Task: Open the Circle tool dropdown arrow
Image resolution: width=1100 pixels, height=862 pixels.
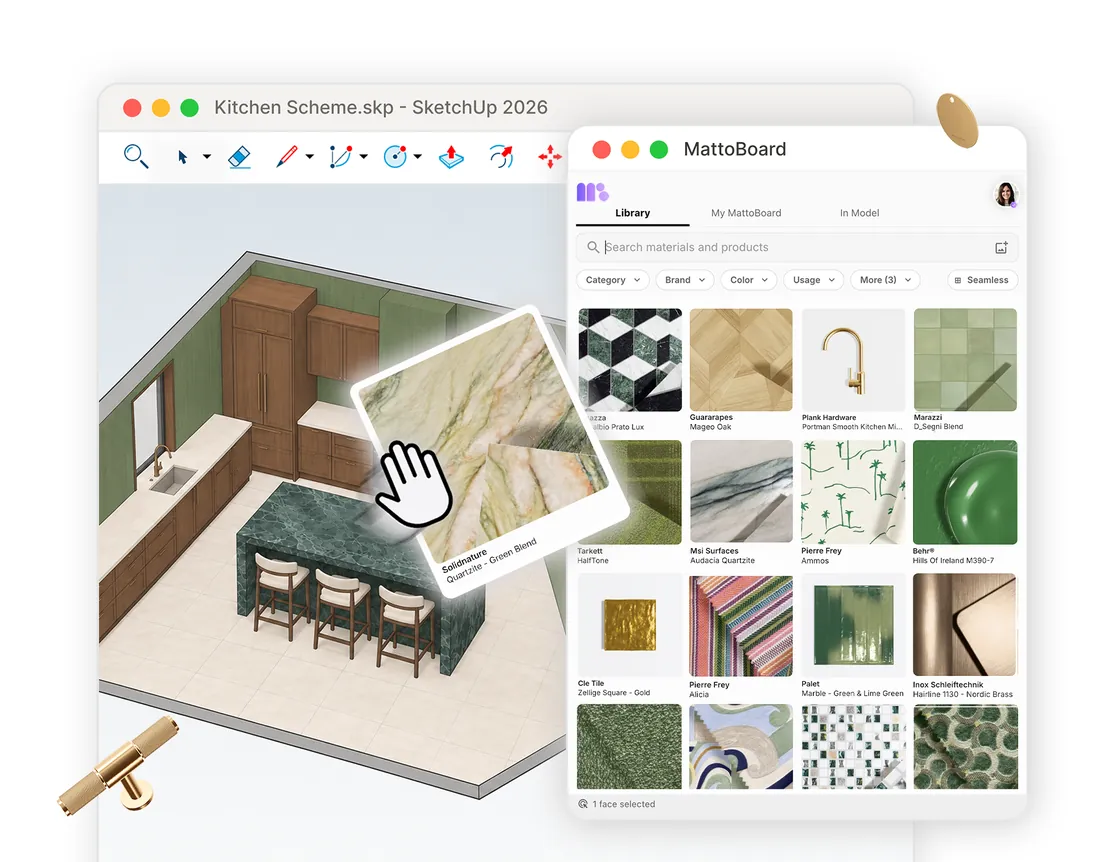Action: coord(417,156)
